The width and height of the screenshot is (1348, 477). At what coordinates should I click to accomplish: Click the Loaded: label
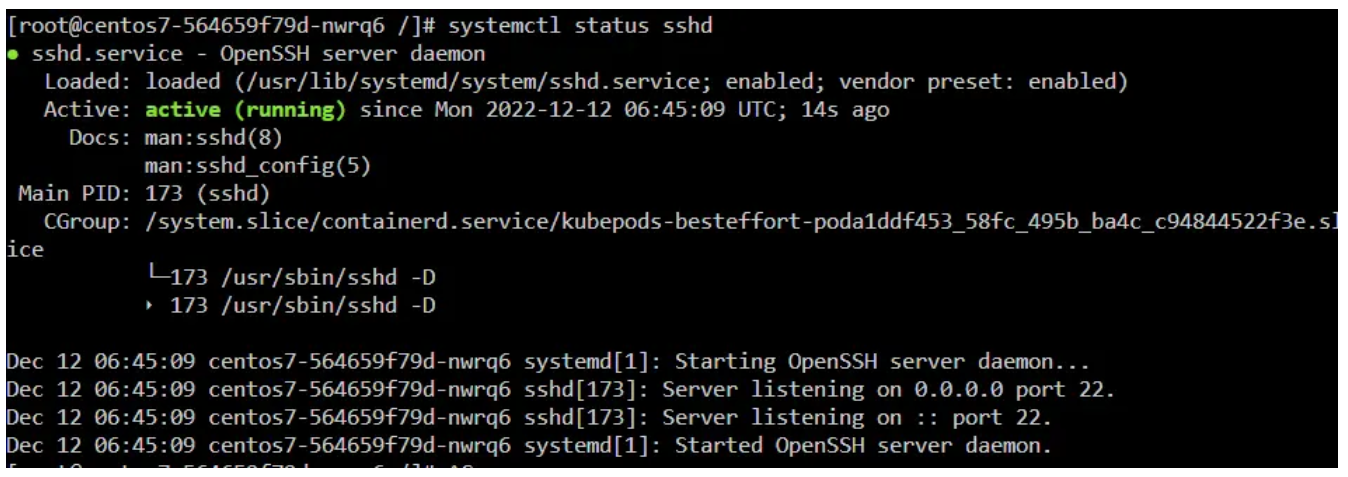[x=88, y=82]
